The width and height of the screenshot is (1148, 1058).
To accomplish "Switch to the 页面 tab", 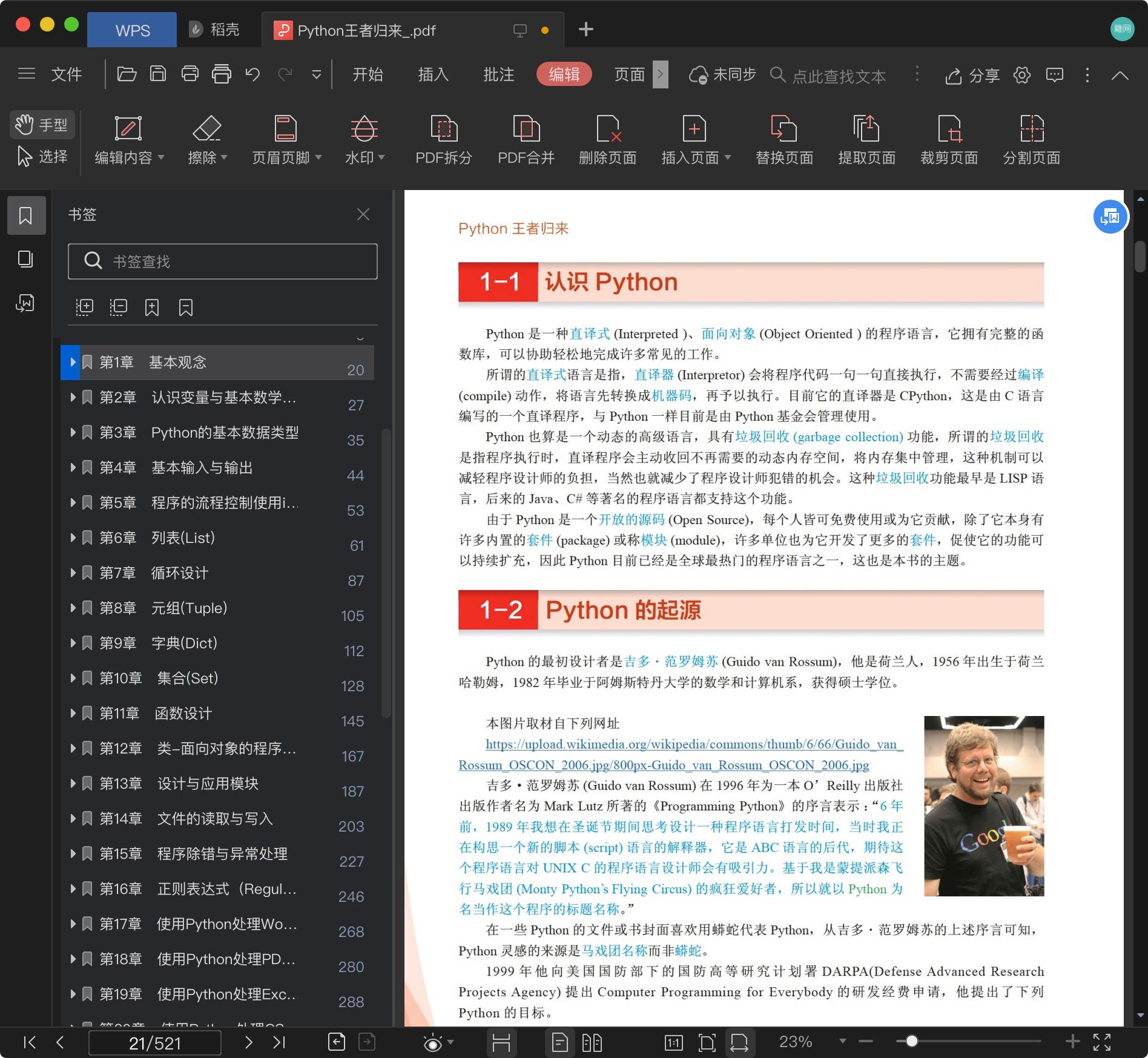I will click(x=629, y=74).
